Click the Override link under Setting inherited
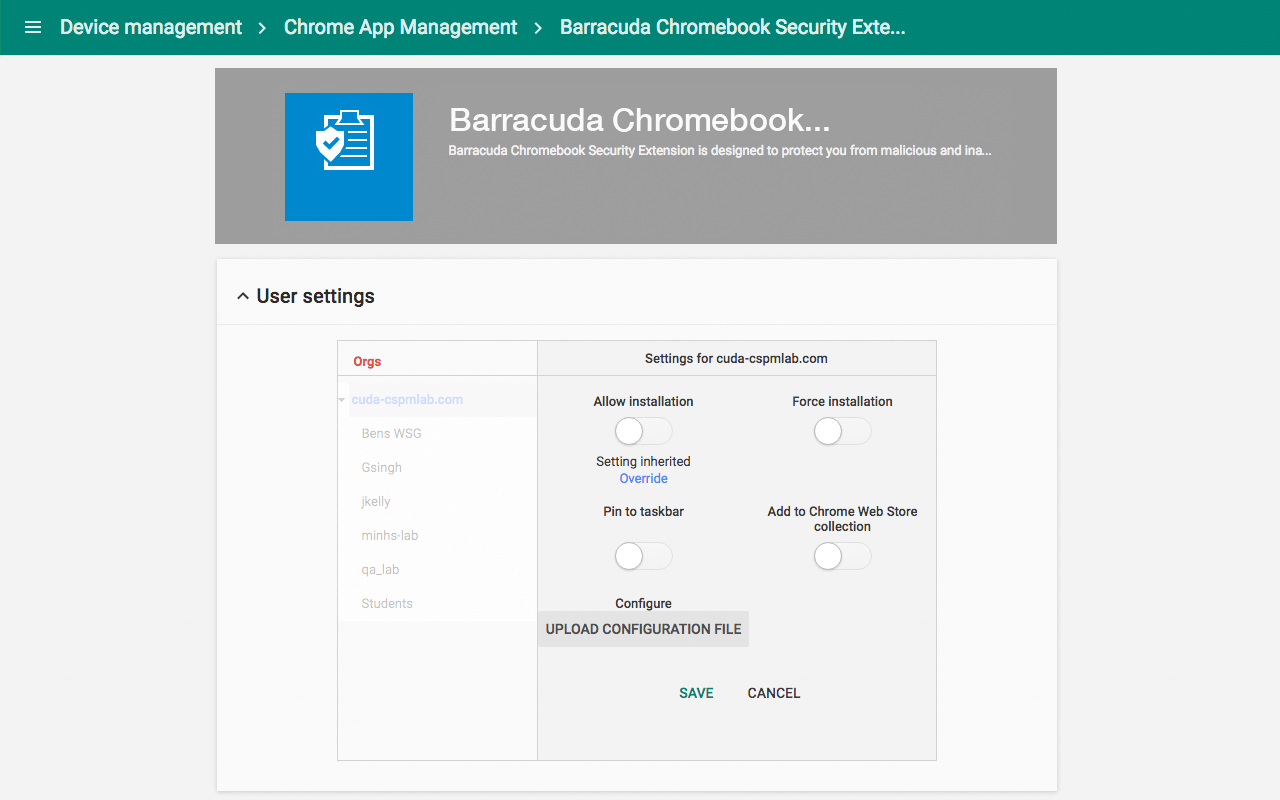The height and width of the screenshot is (800, 1280). (x=643, y=478)
